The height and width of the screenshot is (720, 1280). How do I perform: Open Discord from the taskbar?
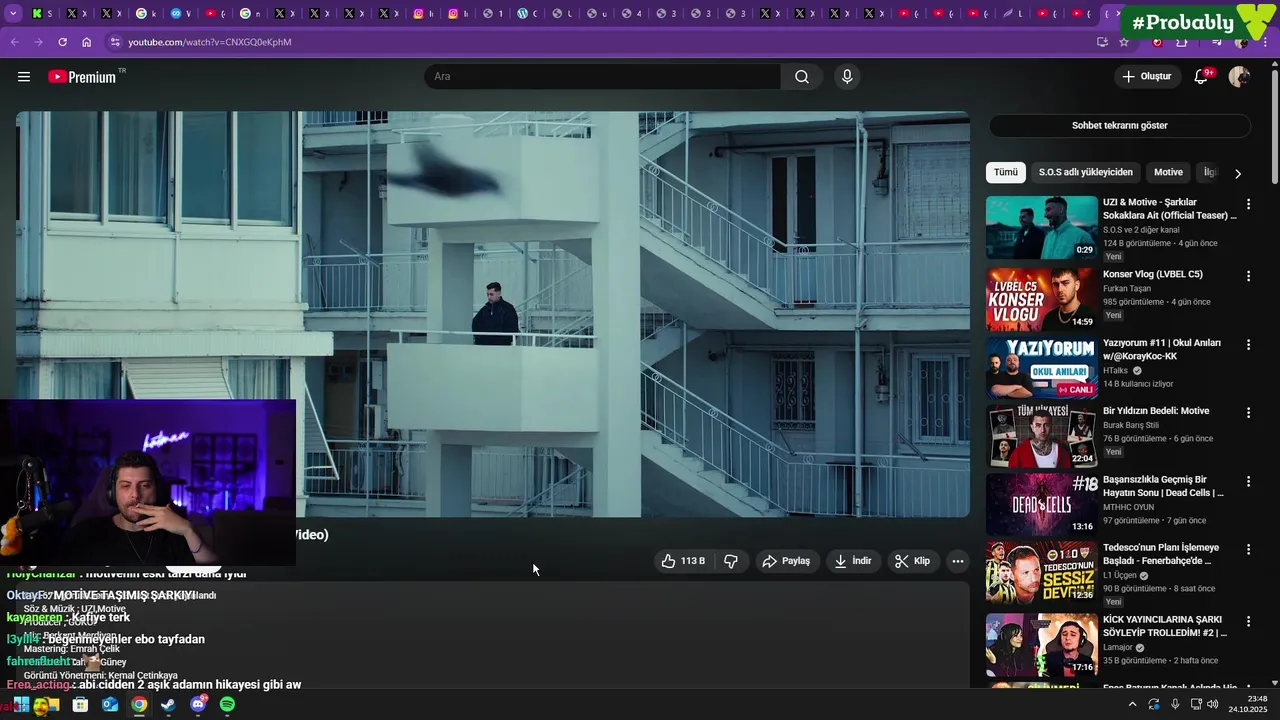pos(198,705)
